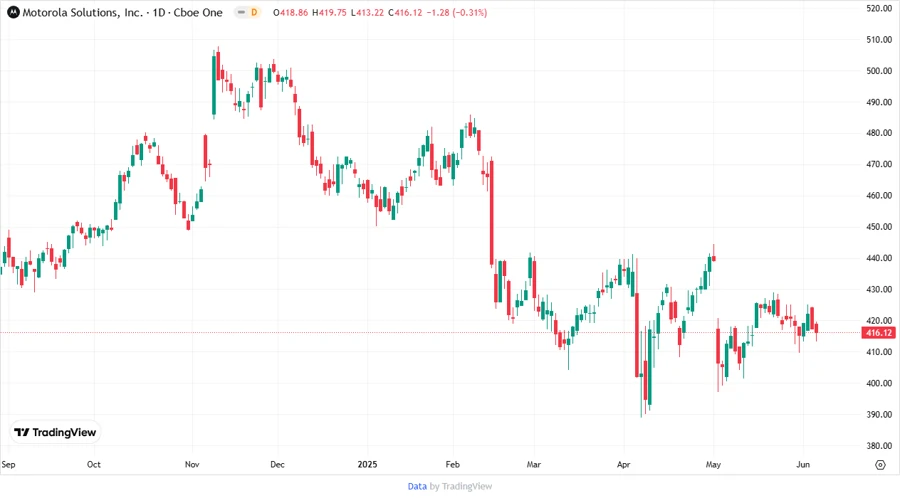900x498 pixels.
Task: Click the 450.00 price axis label
Action: (879, 227)
